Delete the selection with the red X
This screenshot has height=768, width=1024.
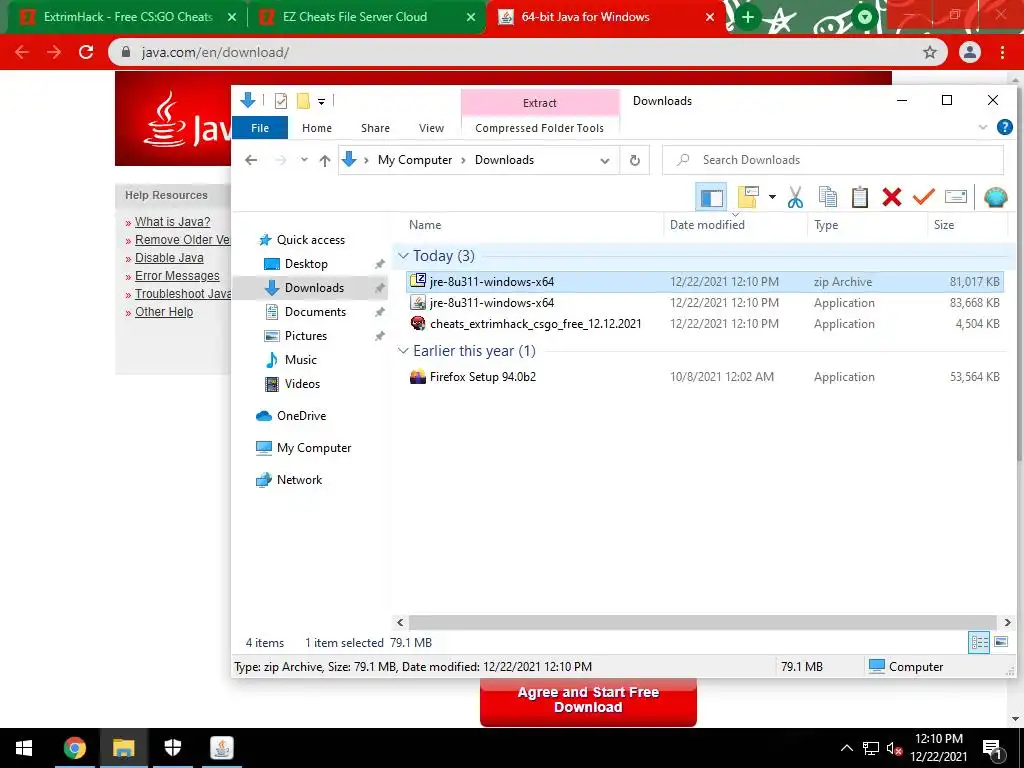click(x=891, y=197)
